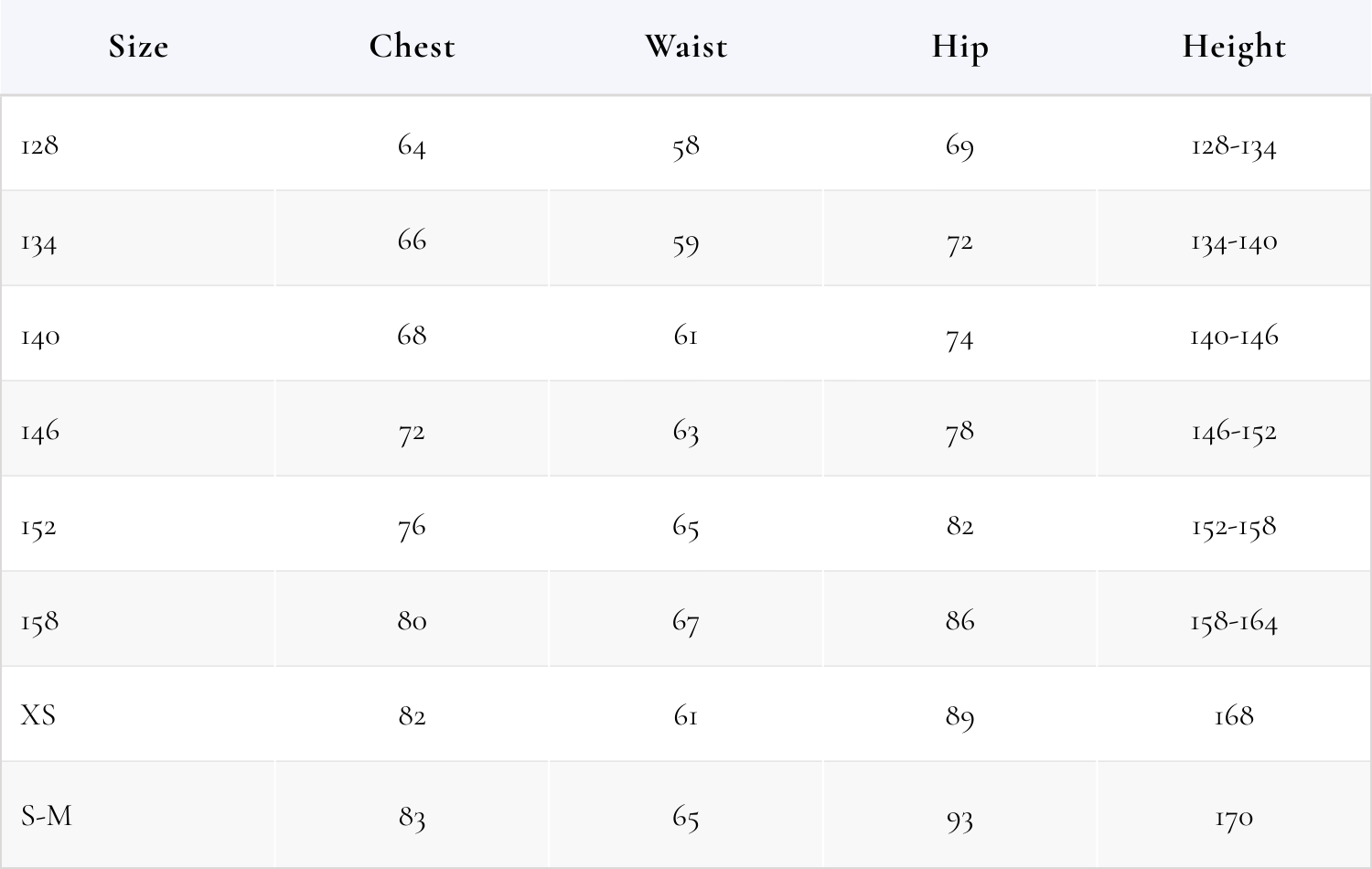Viewport: 1372px width, 869px height.
Task: Click the 128-134 height cell
Action: coord(1234,146)
